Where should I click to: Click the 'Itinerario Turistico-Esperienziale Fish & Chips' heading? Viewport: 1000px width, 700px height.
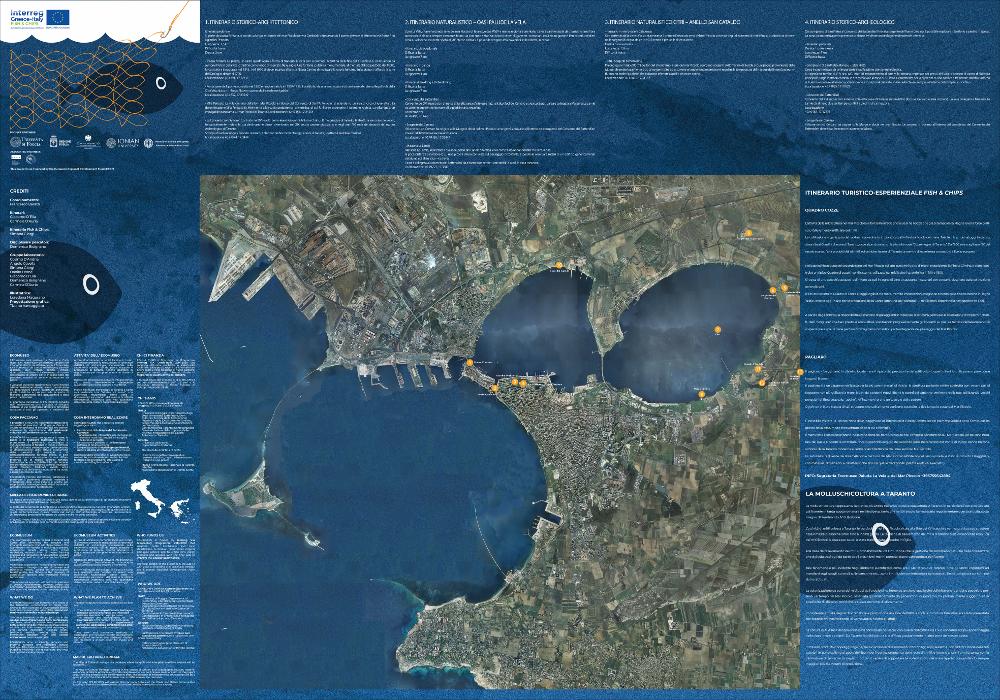(x=884, y=193)
